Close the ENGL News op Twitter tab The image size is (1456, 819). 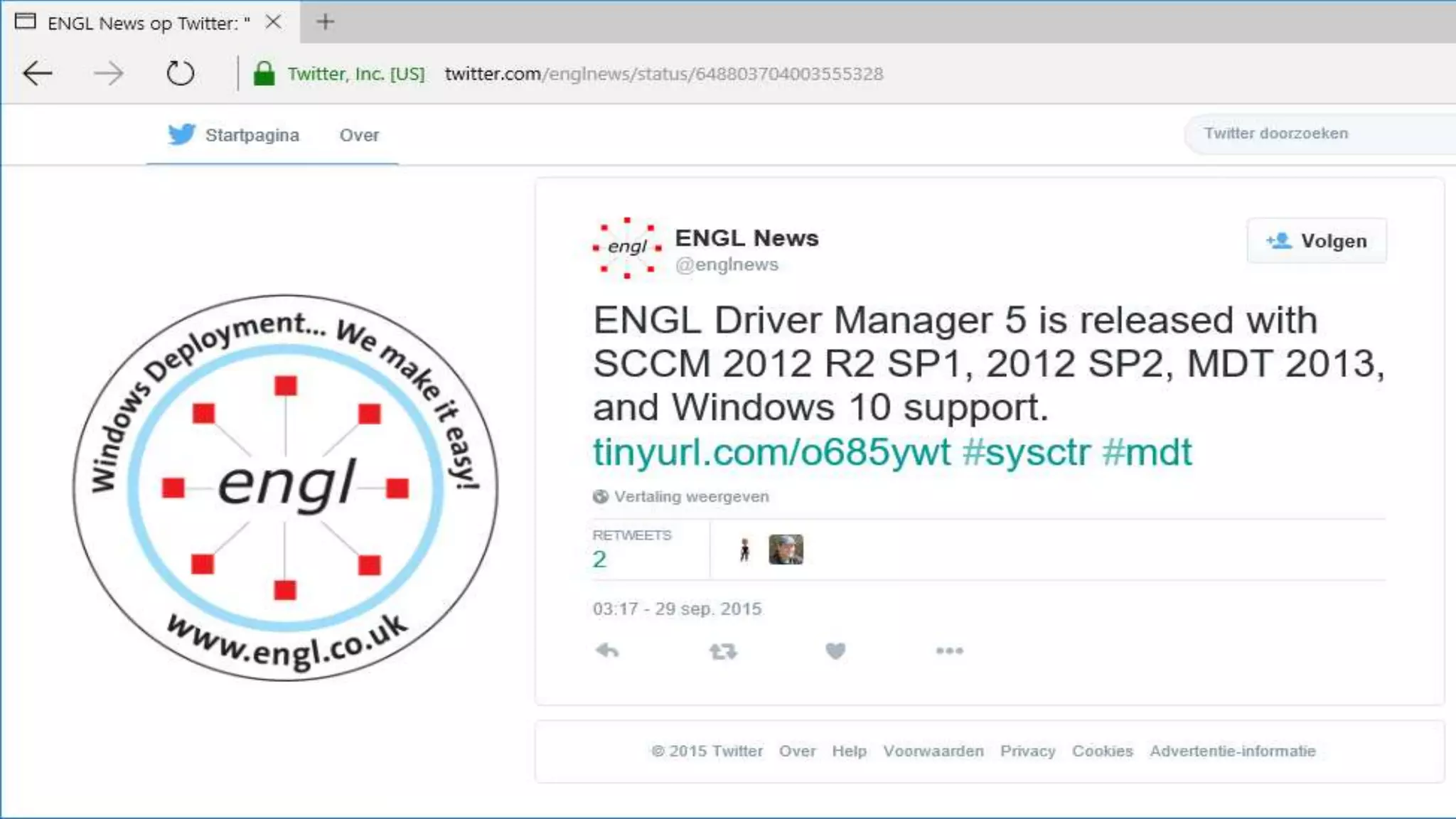tap(273, 22)
